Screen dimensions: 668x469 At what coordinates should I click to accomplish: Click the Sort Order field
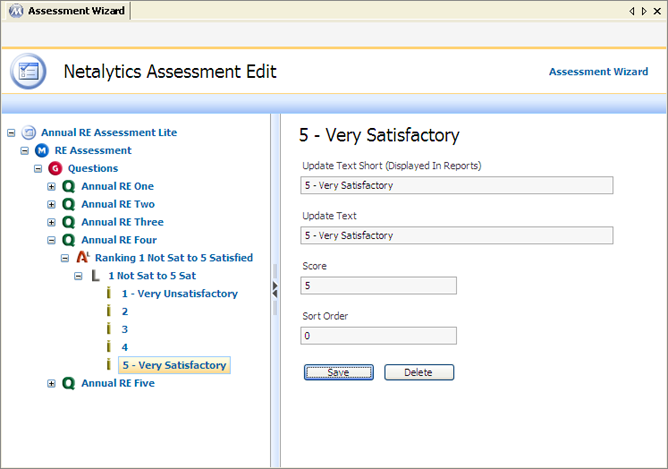[378, 336]
